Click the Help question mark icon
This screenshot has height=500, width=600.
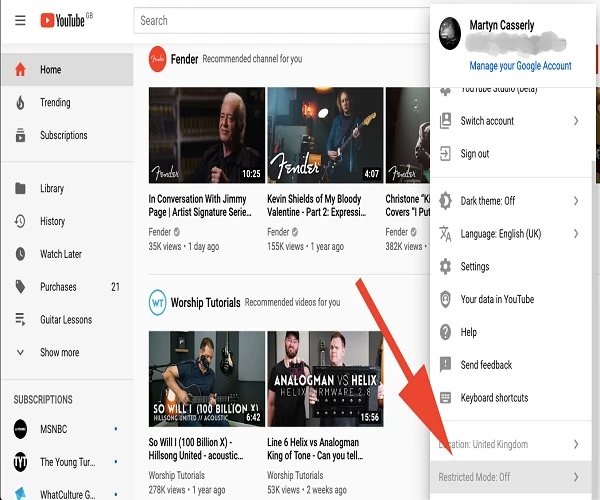(445, 332)
